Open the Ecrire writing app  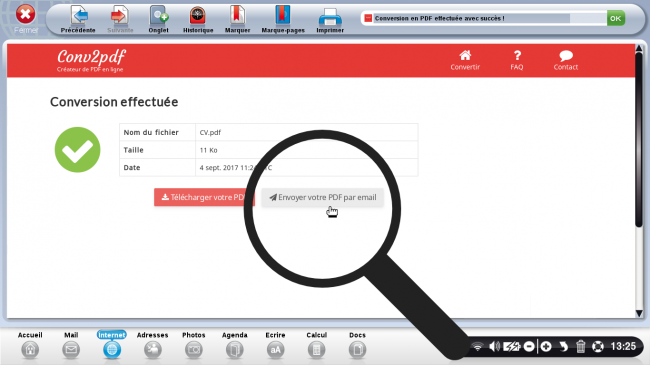[275, 345]
